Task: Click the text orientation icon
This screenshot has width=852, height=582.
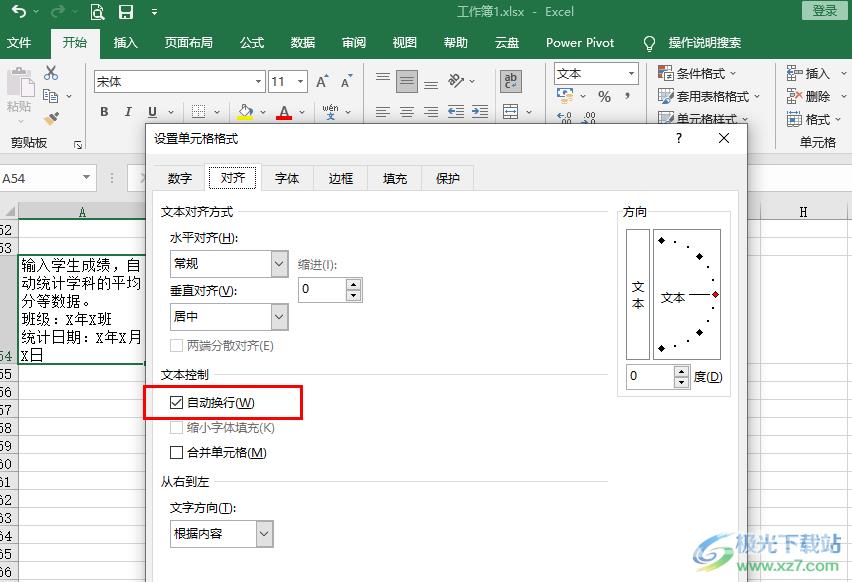Action: point(456,81)
